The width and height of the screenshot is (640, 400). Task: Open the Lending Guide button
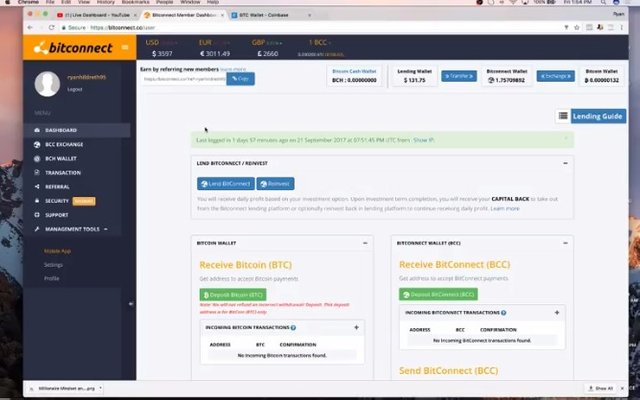[598, 116]
